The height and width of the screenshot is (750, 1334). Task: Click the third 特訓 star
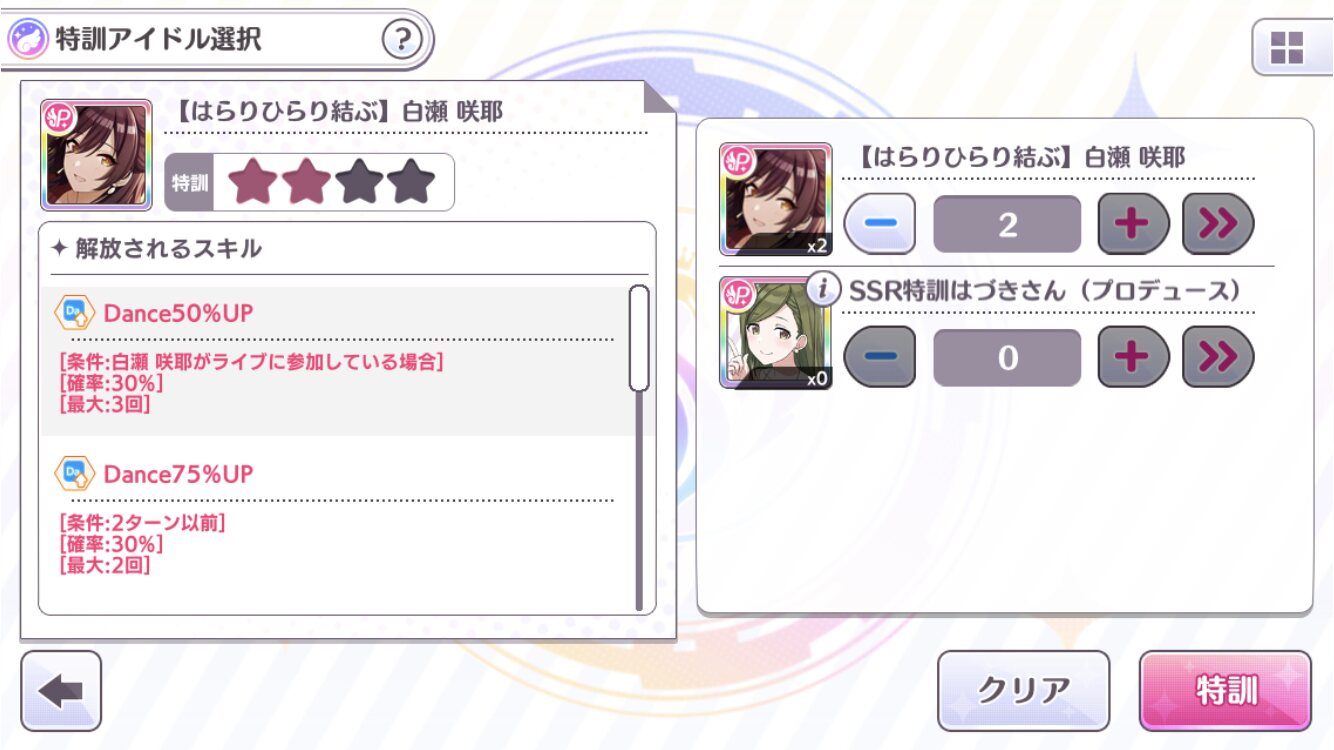pos(358,182)
